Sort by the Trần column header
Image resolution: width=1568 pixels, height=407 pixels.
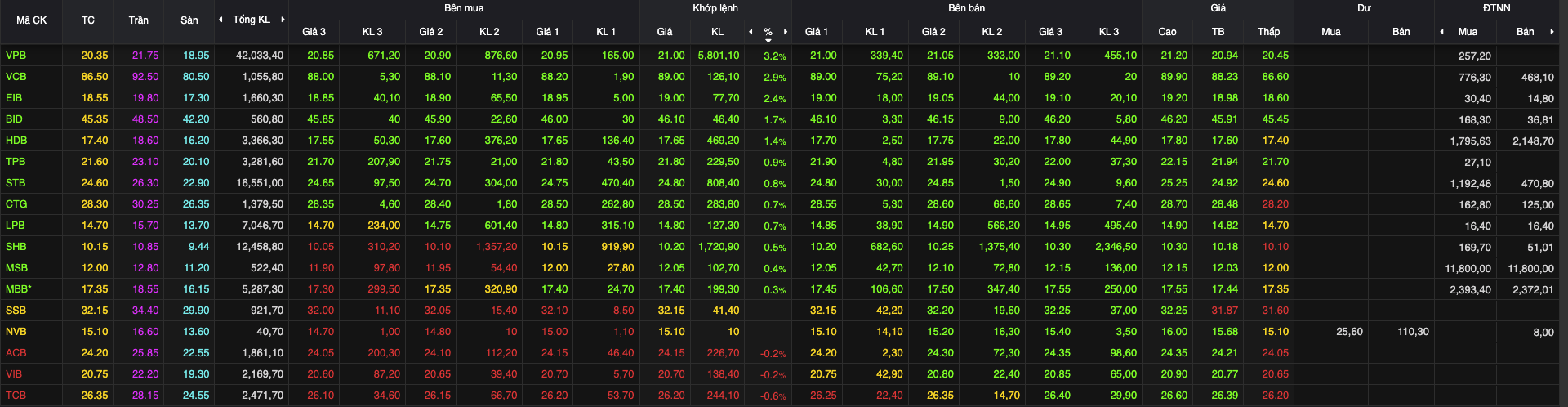point(139,20)
